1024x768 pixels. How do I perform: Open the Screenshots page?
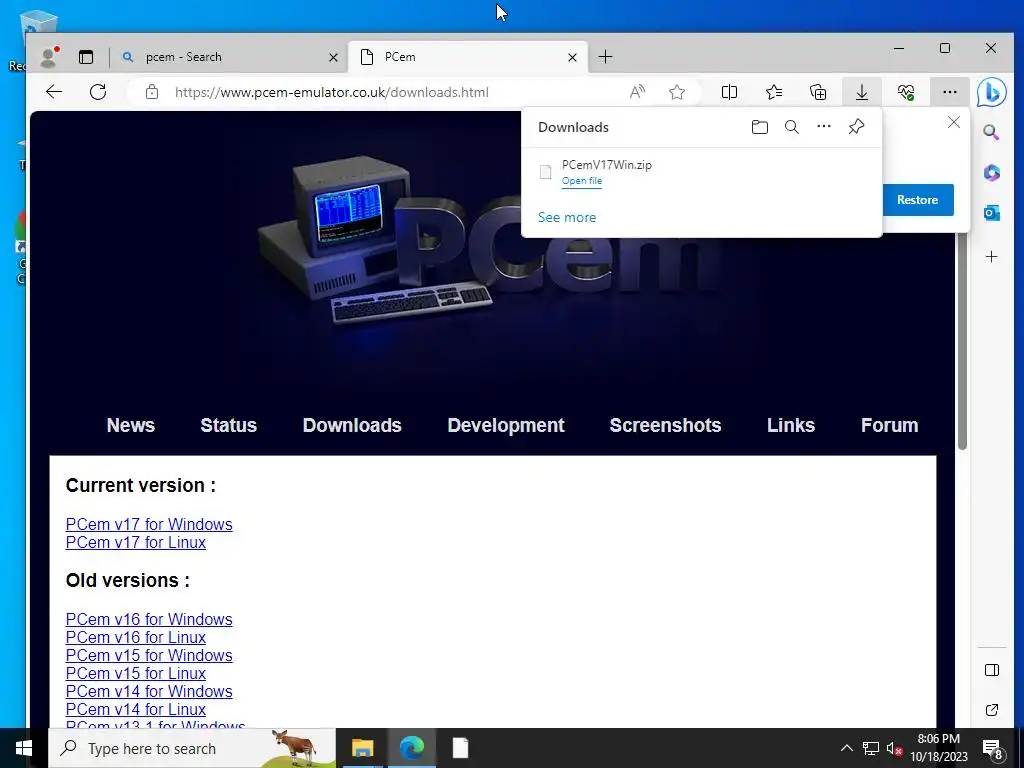tap(665, 425)
